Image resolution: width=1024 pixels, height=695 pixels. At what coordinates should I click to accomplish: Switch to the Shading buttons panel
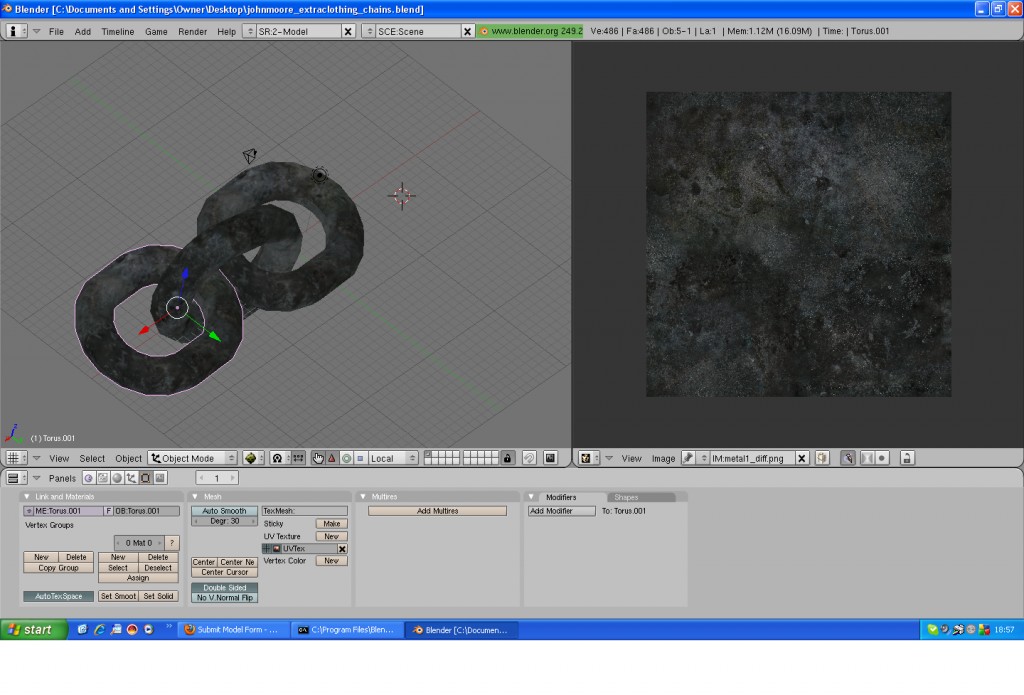click(117, 478)
